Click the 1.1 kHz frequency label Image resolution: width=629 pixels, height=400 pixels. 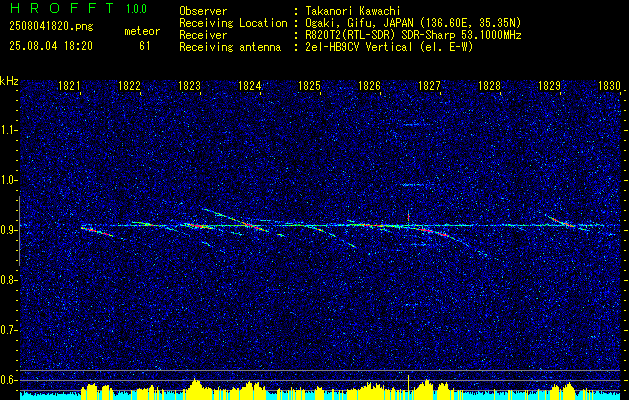click(x=8, y=130)
